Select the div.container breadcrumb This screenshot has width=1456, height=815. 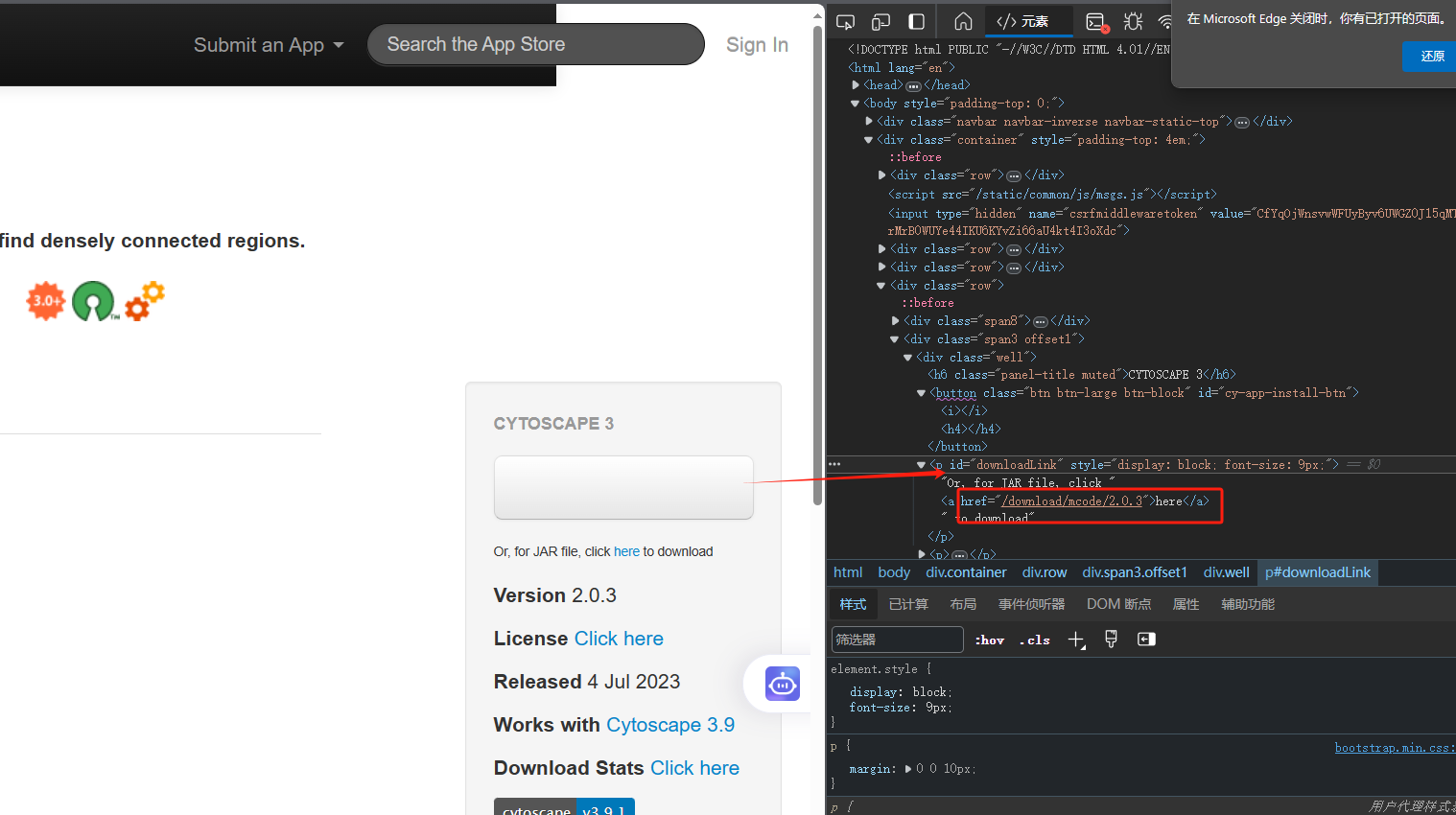tap(966, 572)
